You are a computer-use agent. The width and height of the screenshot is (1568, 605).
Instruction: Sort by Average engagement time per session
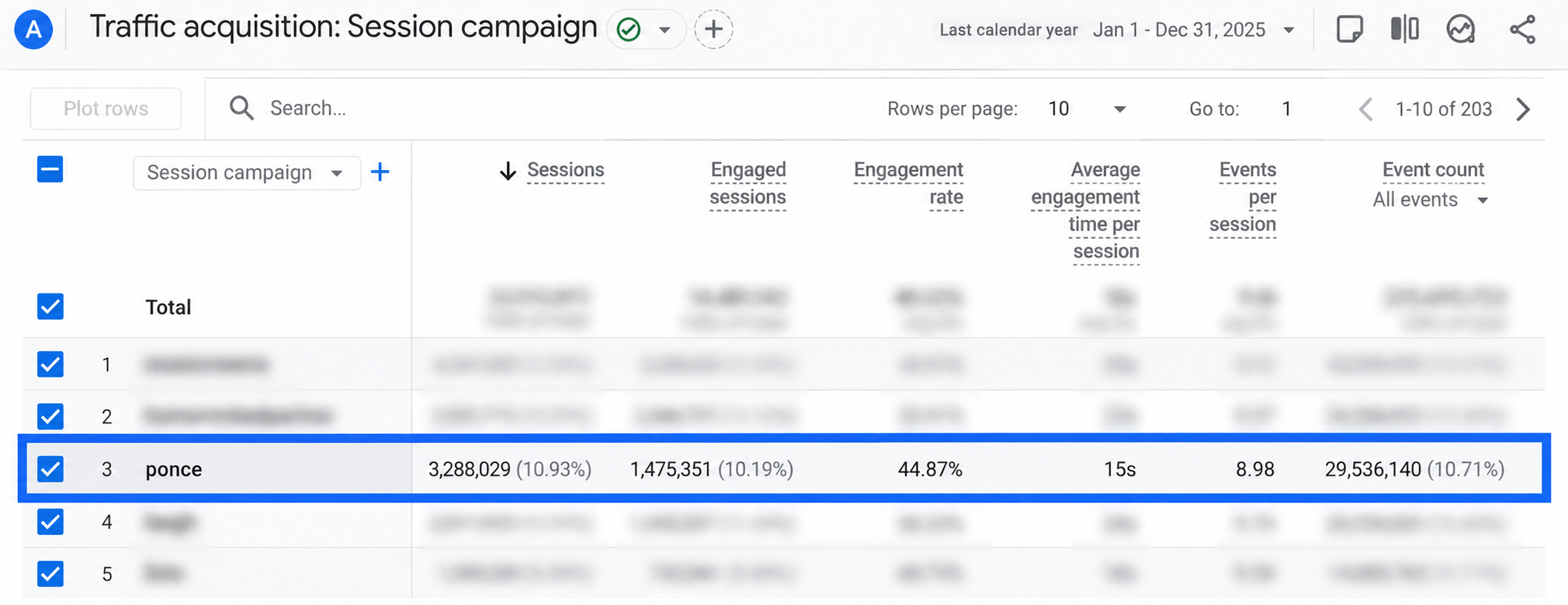click(x=1085, y=210)
